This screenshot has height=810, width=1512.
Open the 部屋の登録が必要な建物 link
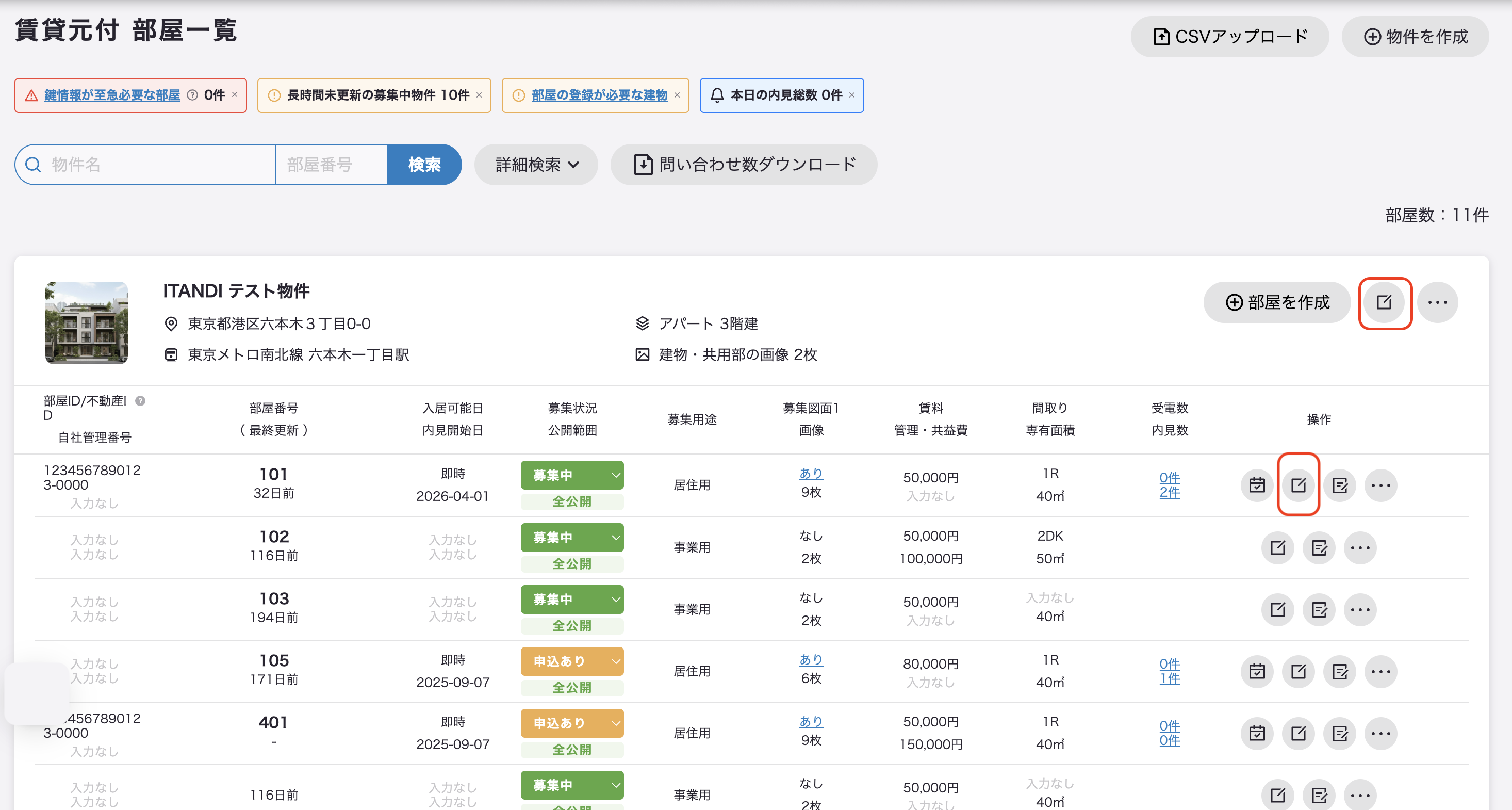pyautogui.click(x=599, y=95)
